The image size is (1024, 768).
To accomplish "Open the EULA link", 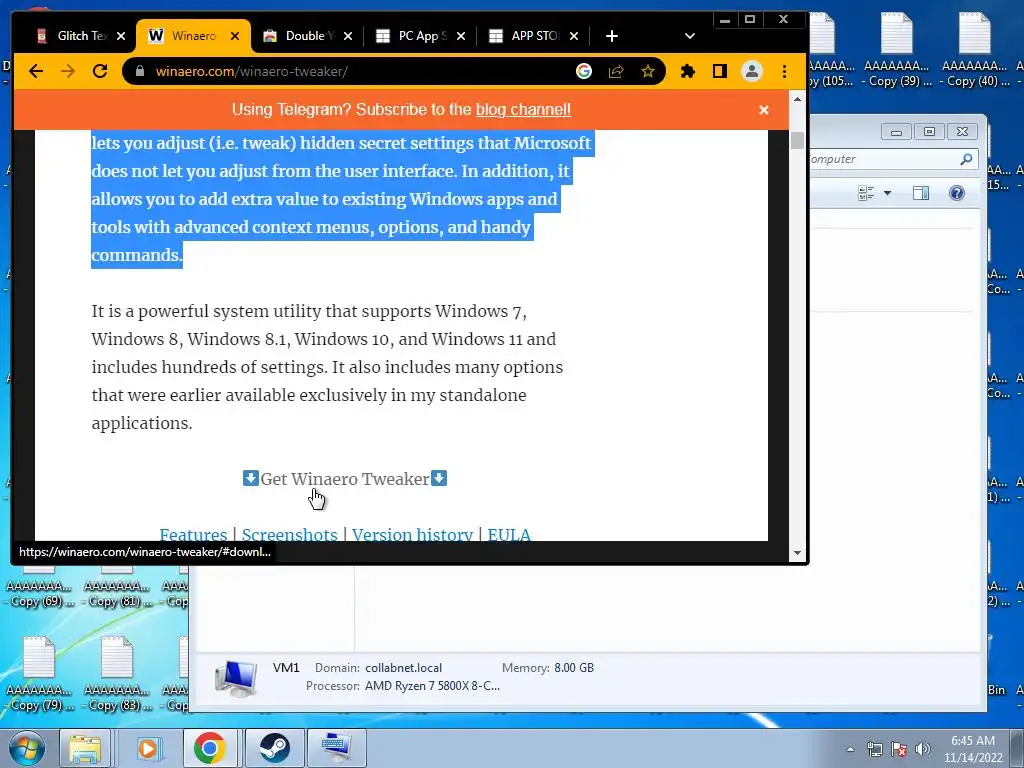I will pos(509,534).
